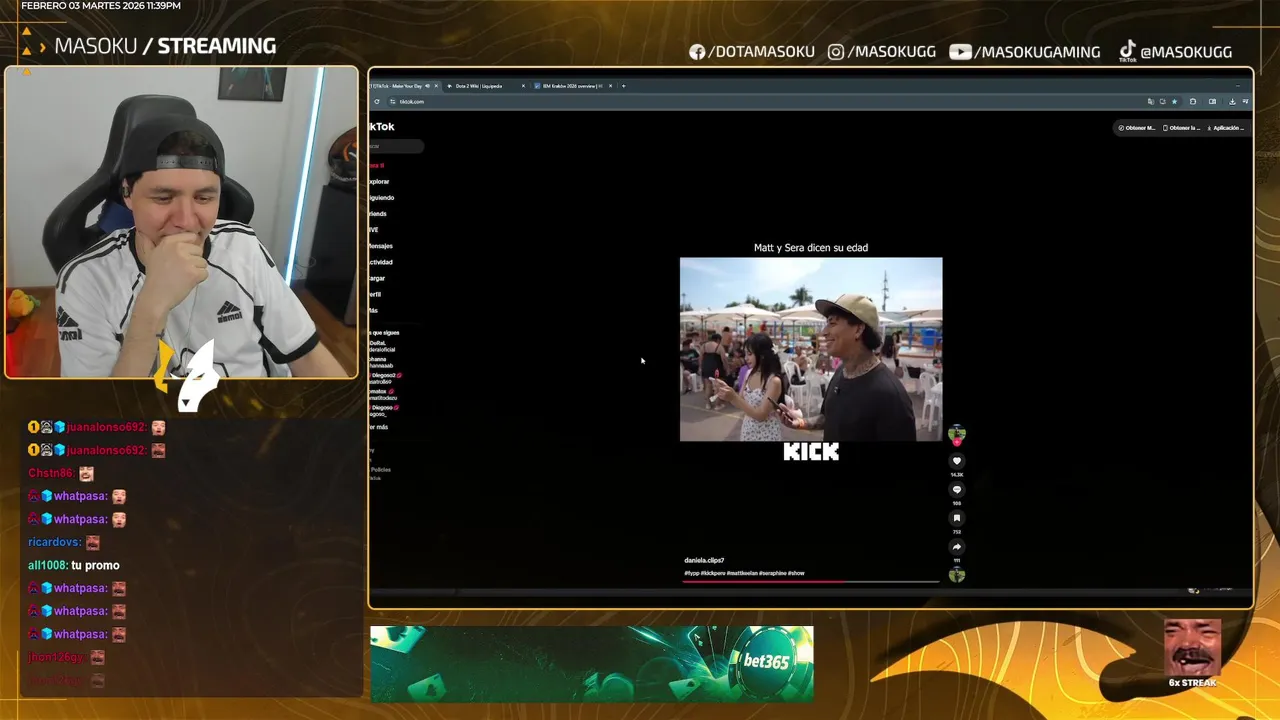Screen dimensions: 1280x720
Task: Bookmark this page with the star icon
Action: 1174,101
